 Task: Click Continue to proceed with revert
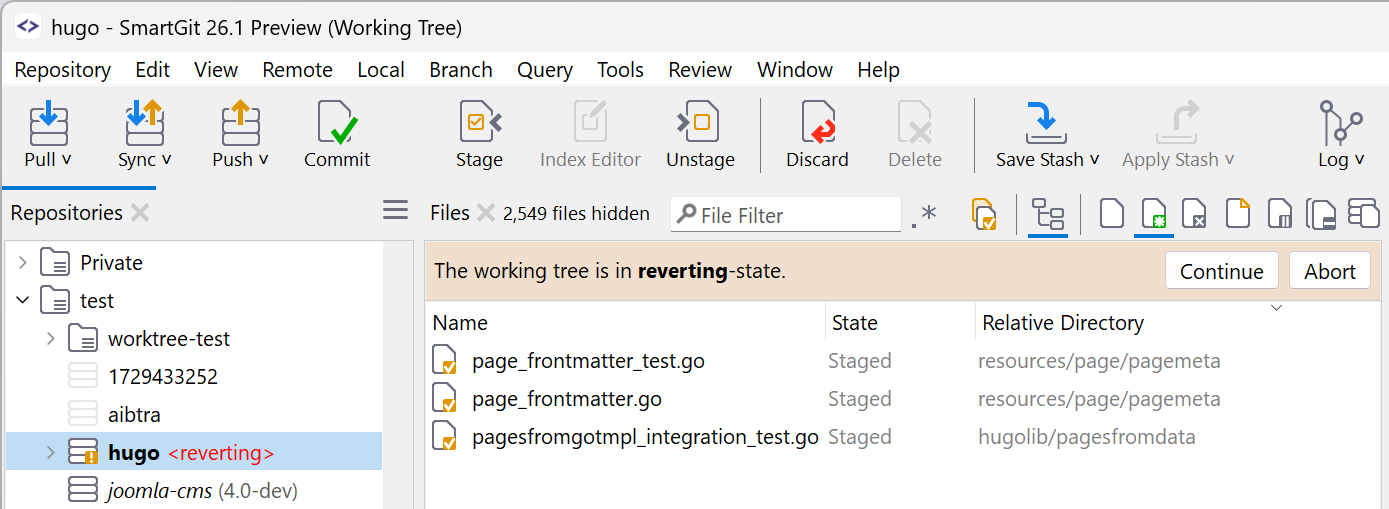pos(1221,272)
